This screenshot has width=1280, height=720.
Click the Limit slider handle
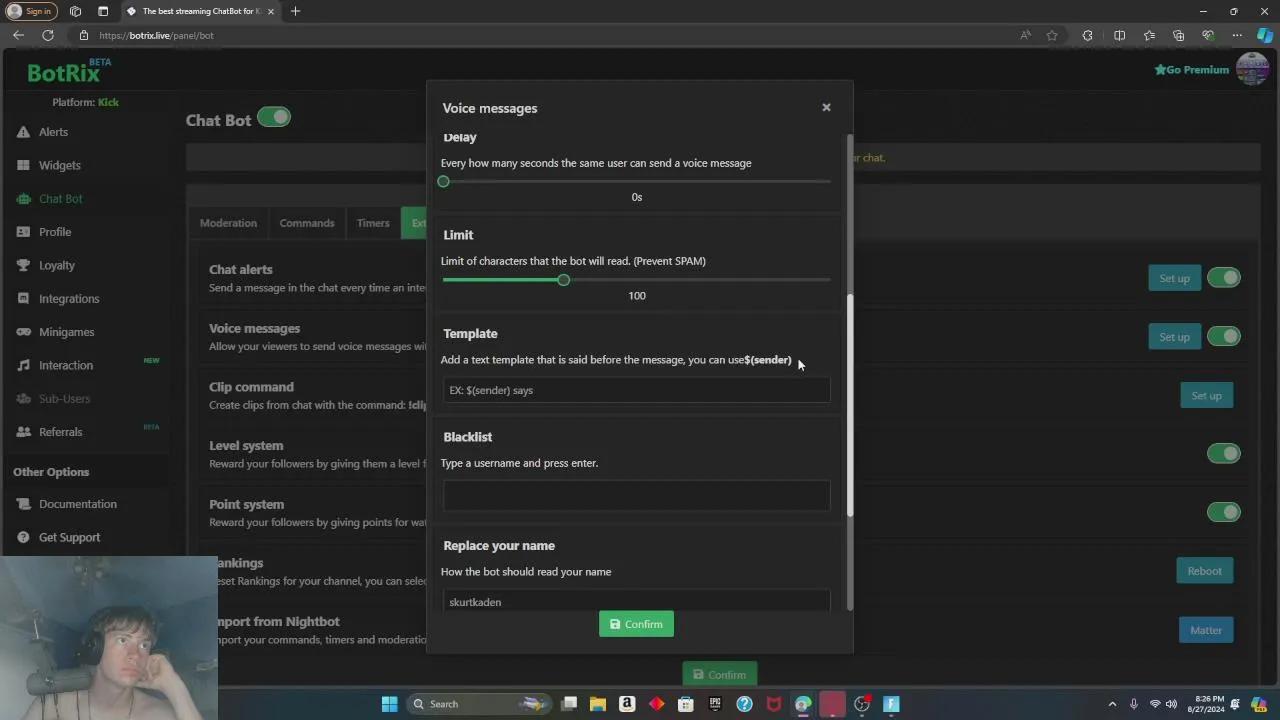point(564,280)
